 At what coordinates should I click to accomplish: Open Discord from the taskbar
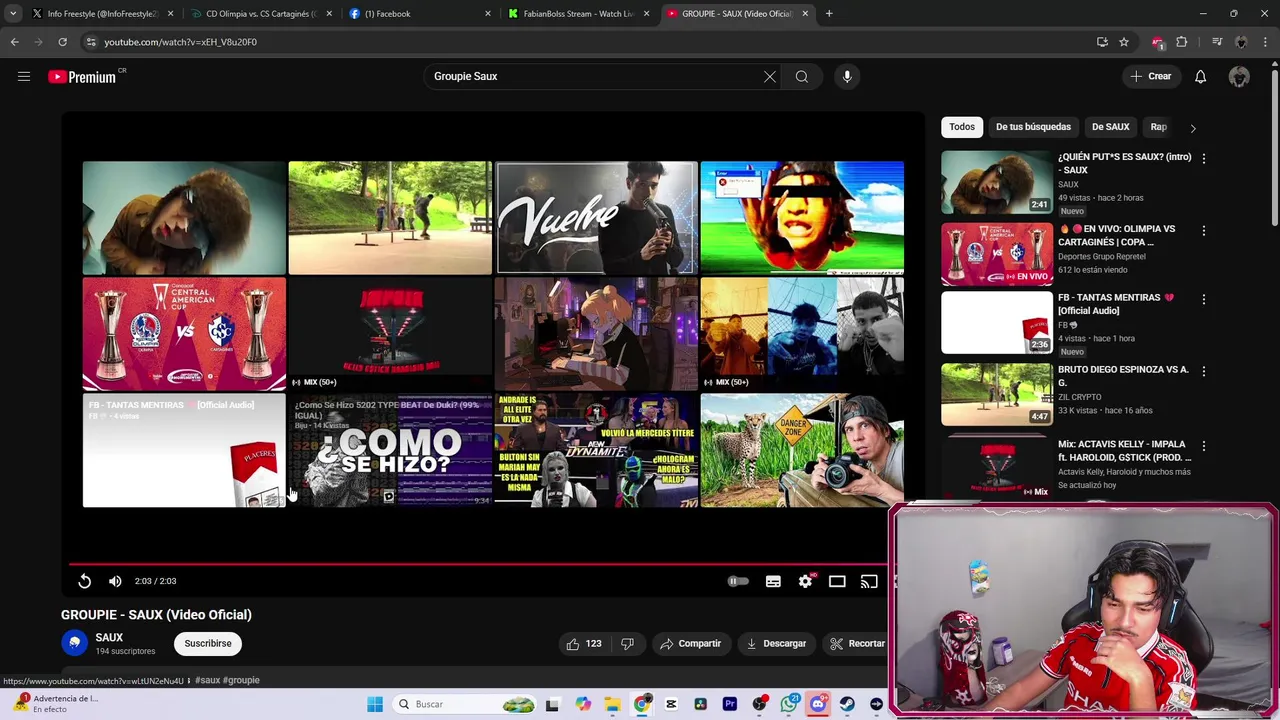click(818, 704)
